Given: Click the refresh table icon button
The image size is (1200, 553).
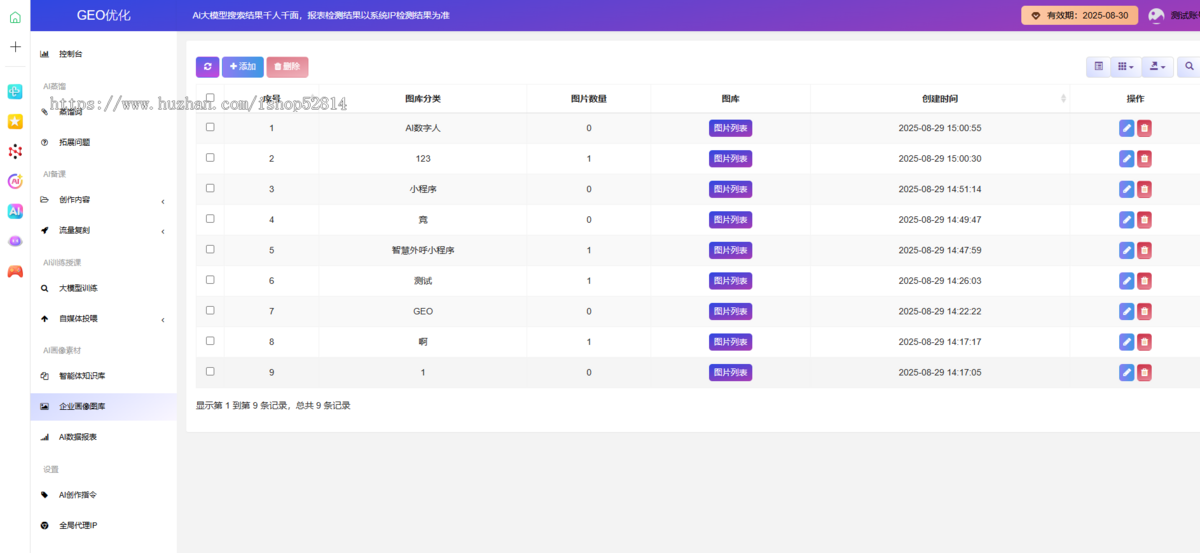Looking at the screenshot, I should [207, 67].
